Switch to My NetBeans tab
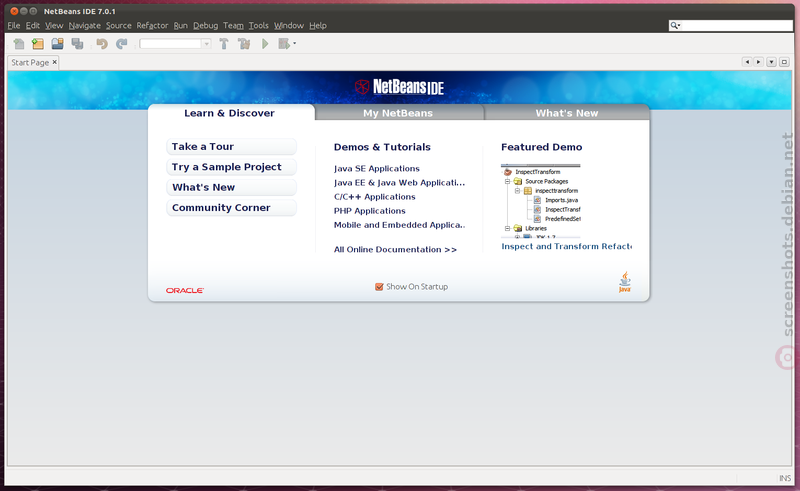 (x=398, y=113)
